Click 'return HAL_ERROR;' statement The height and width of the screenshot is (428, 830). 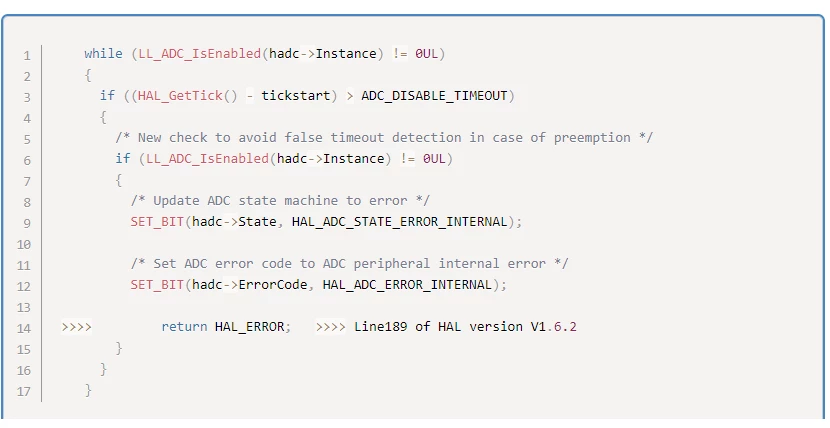(226, 327)
